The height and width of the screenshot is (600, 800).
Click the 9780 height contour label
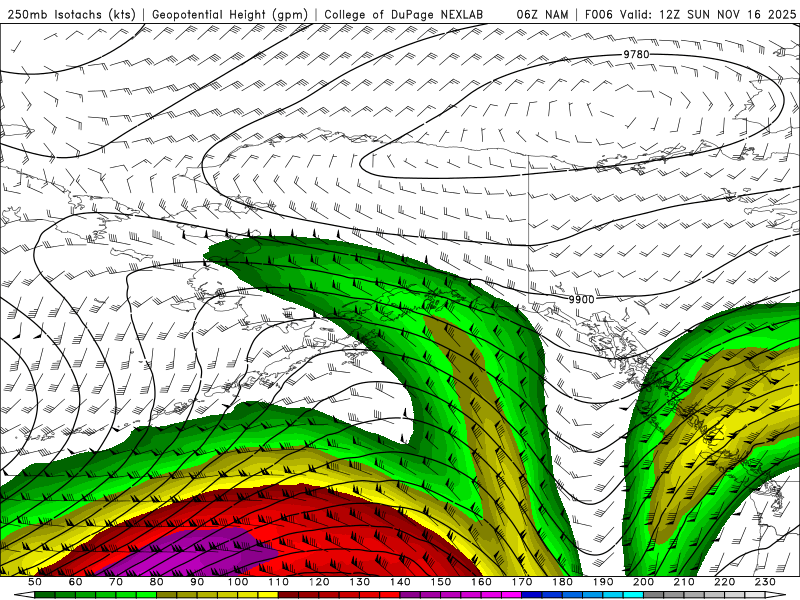[x=636, y=54]
